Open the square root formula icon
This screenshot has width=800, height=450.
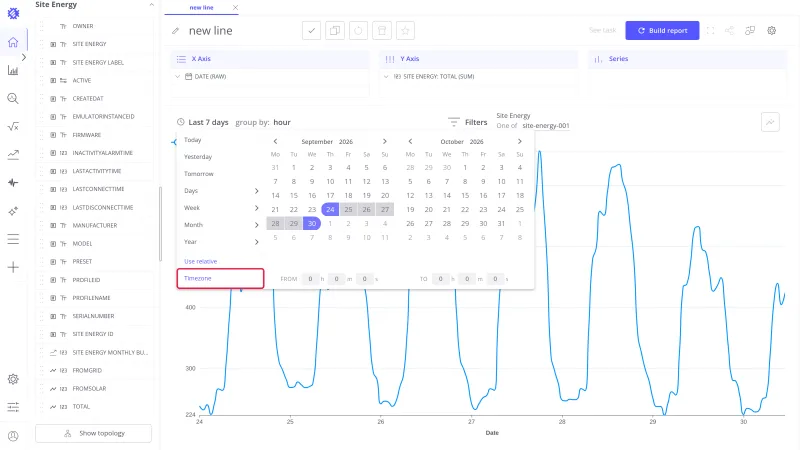13,127
